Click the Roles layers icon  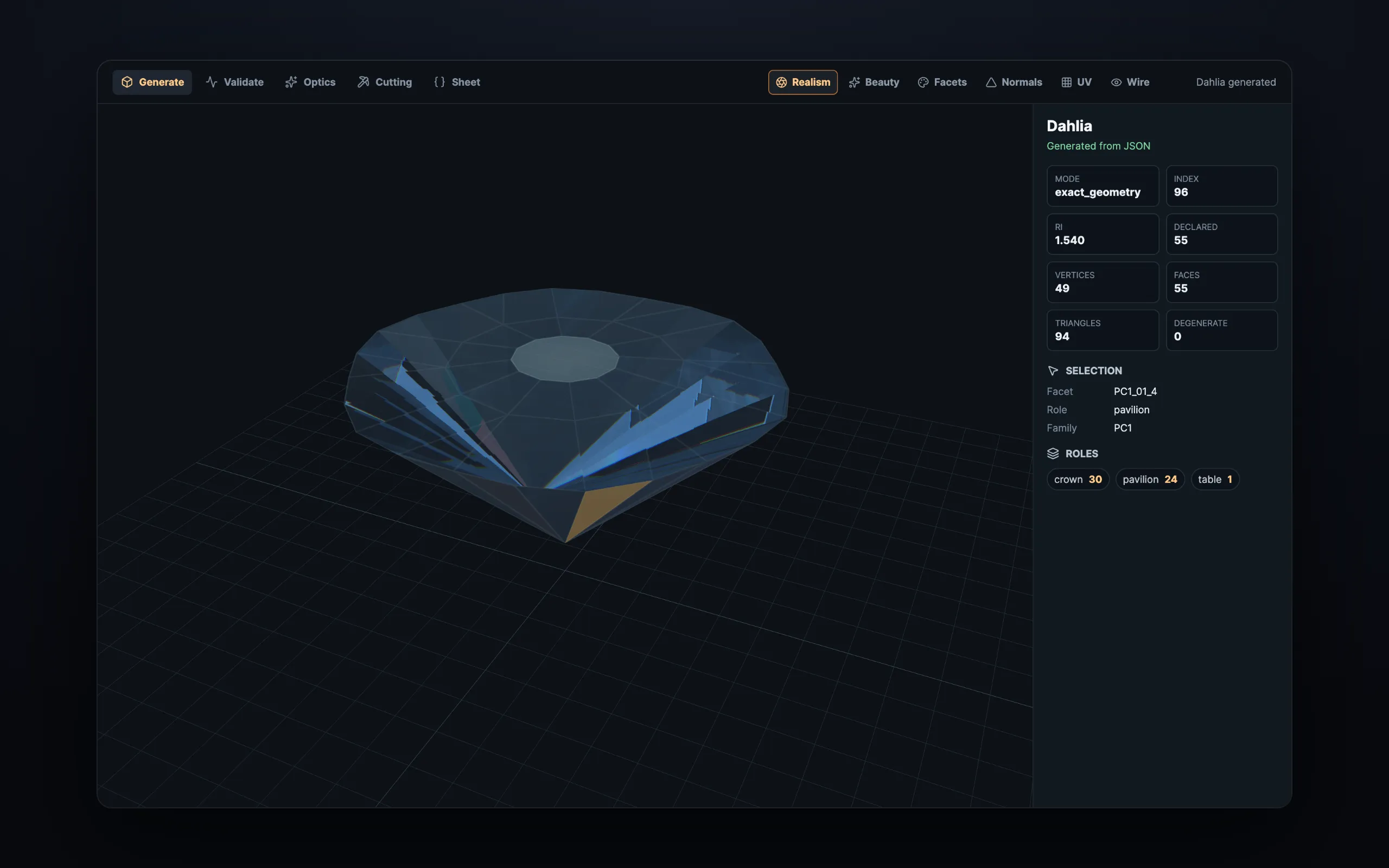[x=1053, y=454]
